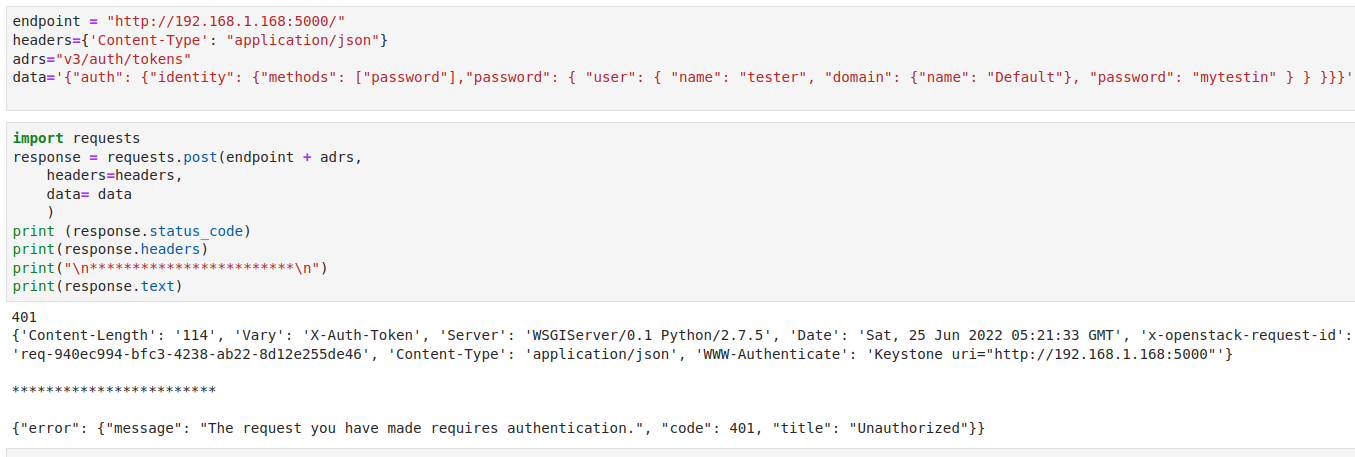The width and height of the screenshot is (1355, 457).
Task: Place cursor on the requests.post call line
Action: [187, 156]
